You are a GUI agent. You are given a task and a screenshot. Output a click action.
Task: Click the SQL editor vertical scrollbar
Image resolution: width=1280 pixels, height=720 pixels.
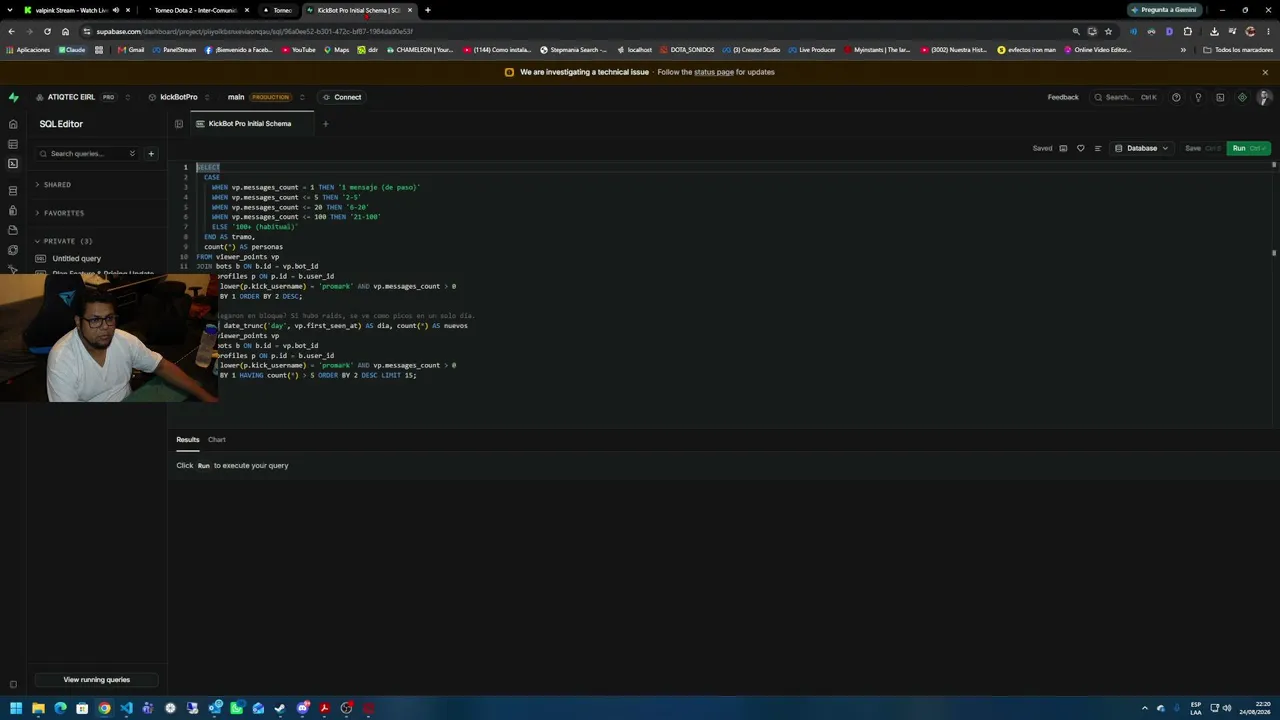tap(1273, 210)
